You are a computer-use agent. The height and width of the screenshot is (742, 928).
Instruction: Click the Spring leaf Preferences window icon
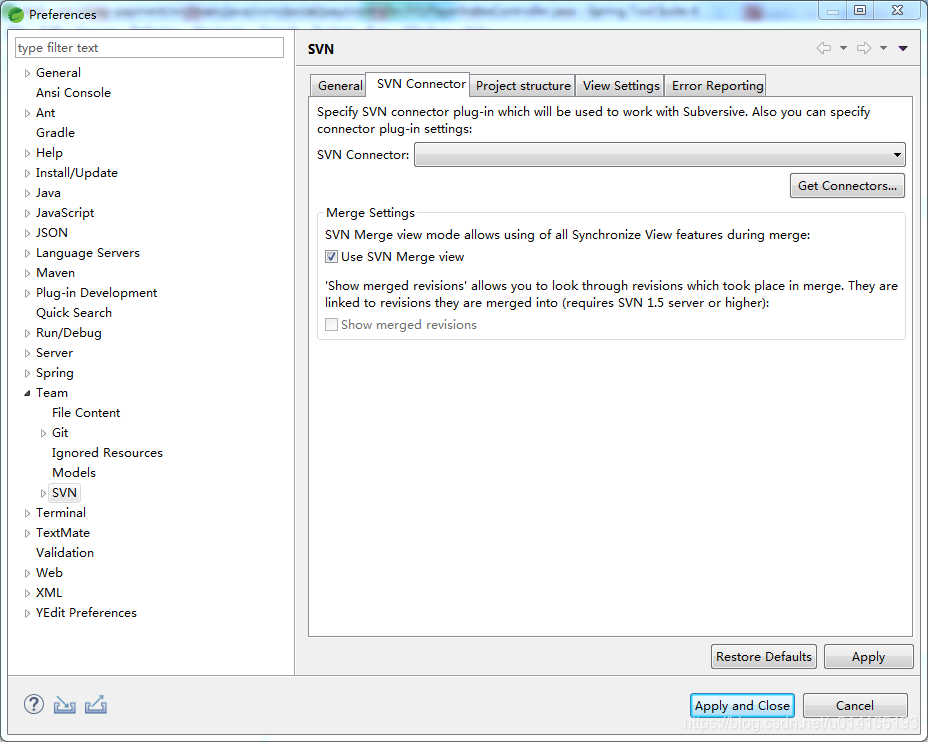coord(15,14)
